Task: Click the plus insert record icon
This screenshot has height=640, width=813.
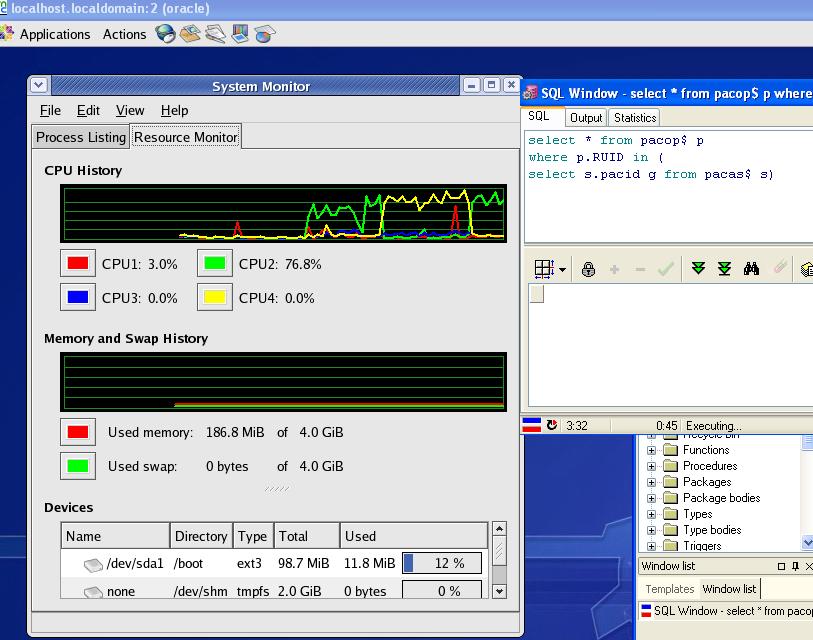Action: pyautogui.click(x=614, y=269)
